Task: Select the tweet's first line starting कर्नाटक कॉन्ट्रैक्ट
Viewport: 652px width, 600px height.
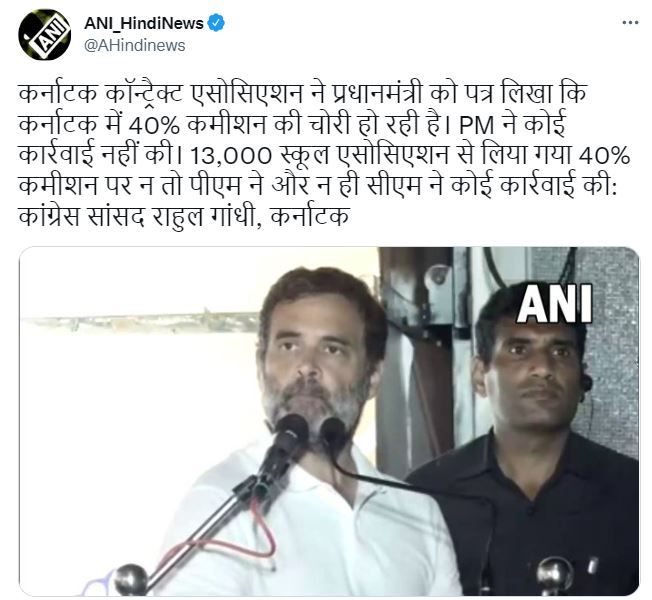Action: [x=302, y=95]
